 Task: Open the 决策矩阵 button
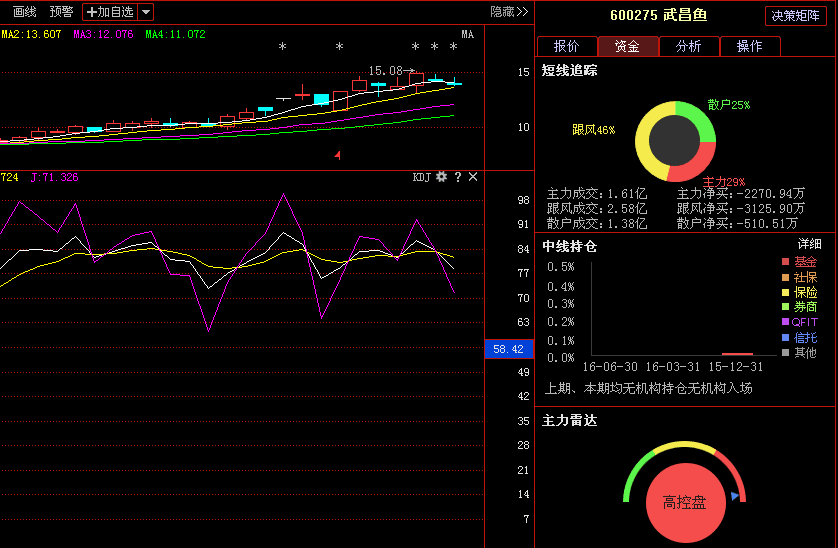coord(795,16)
